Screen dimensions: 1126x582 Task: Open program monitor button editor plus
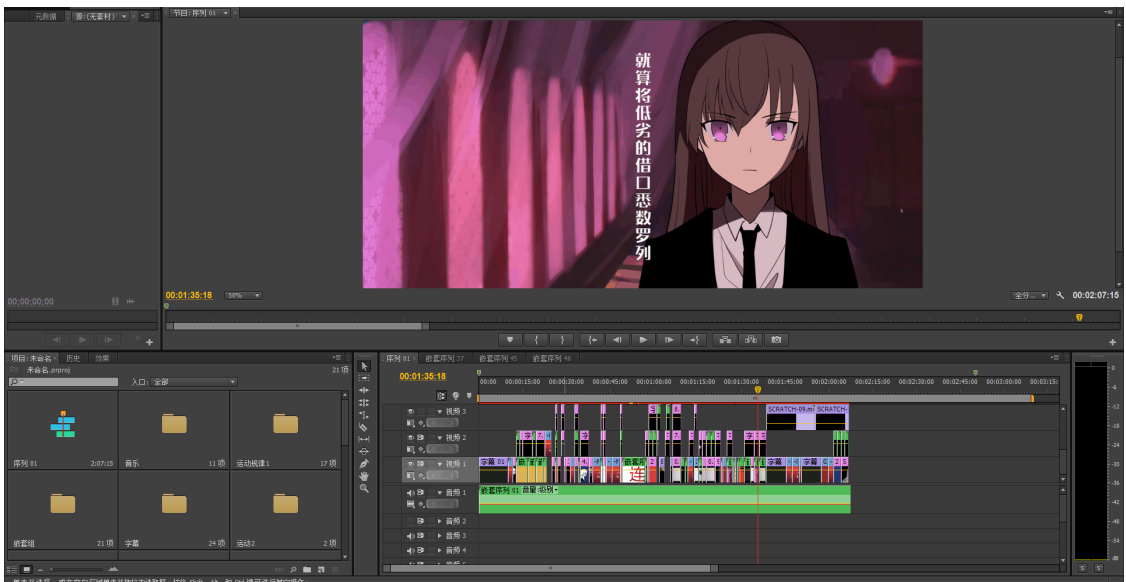[x=1112, y=342]
